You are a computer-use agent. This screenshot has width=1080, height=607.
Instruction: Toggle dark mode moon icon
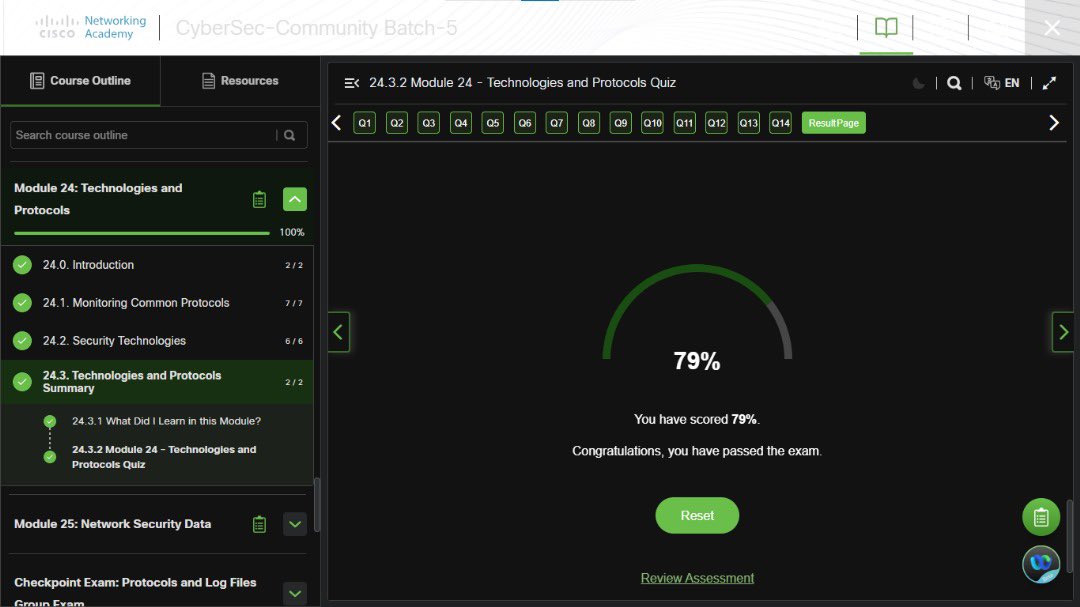(x=918, y=83)
